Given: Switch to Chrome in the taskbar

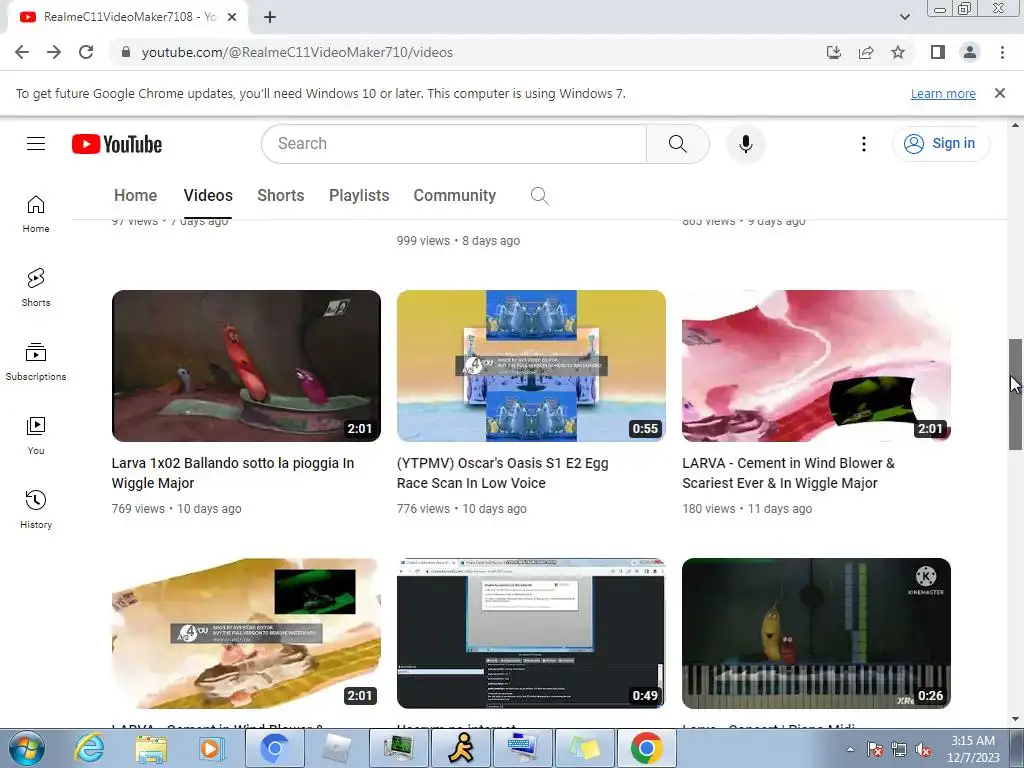Looking at the screenshot, I should tap(647, 748).
